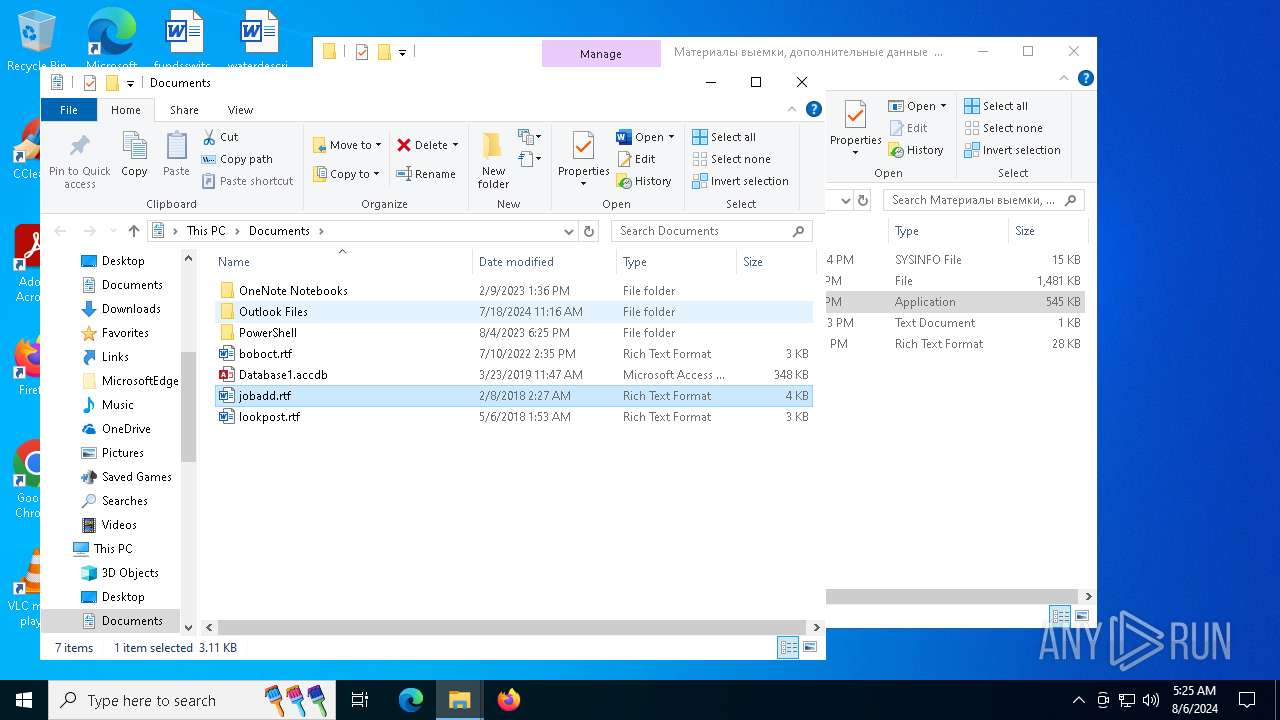Screen dimensions: 1280x720
Task: Pin to Quick access in Documents ribbon
Action: click(80, 160)
